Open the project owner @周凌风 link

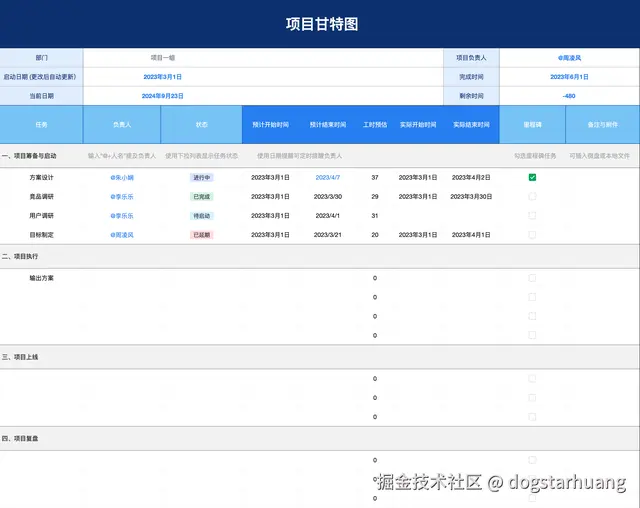[x=569, y=58]
